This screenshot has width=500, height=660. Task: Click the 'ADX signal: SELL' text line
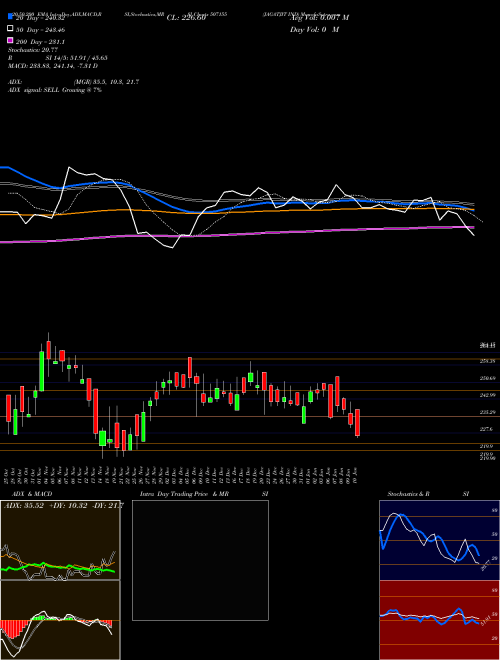[x=55, y=90]
